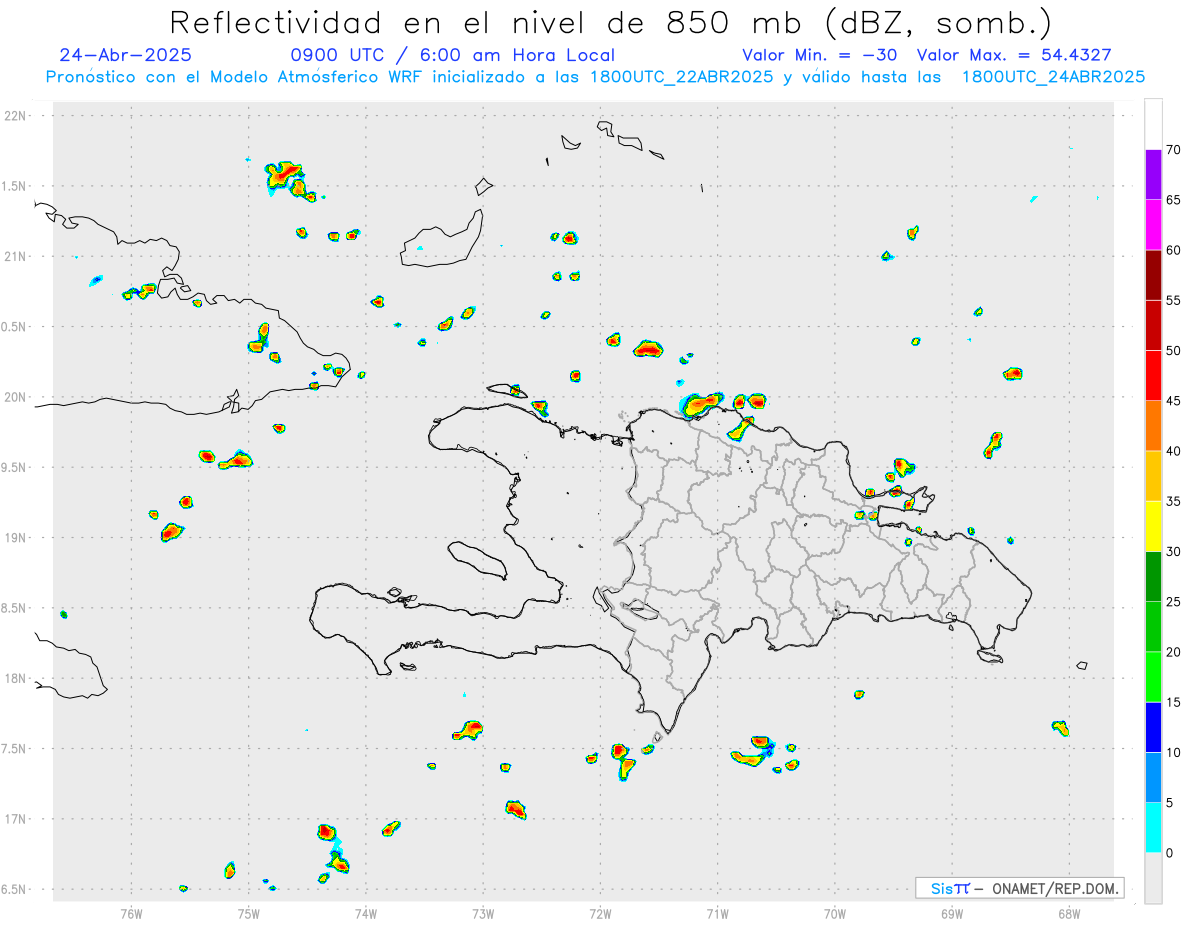1200x927 pixels.
Task: Click the dark green 25–30 dBZ colorbar segment
Action: click(1153, 577)
